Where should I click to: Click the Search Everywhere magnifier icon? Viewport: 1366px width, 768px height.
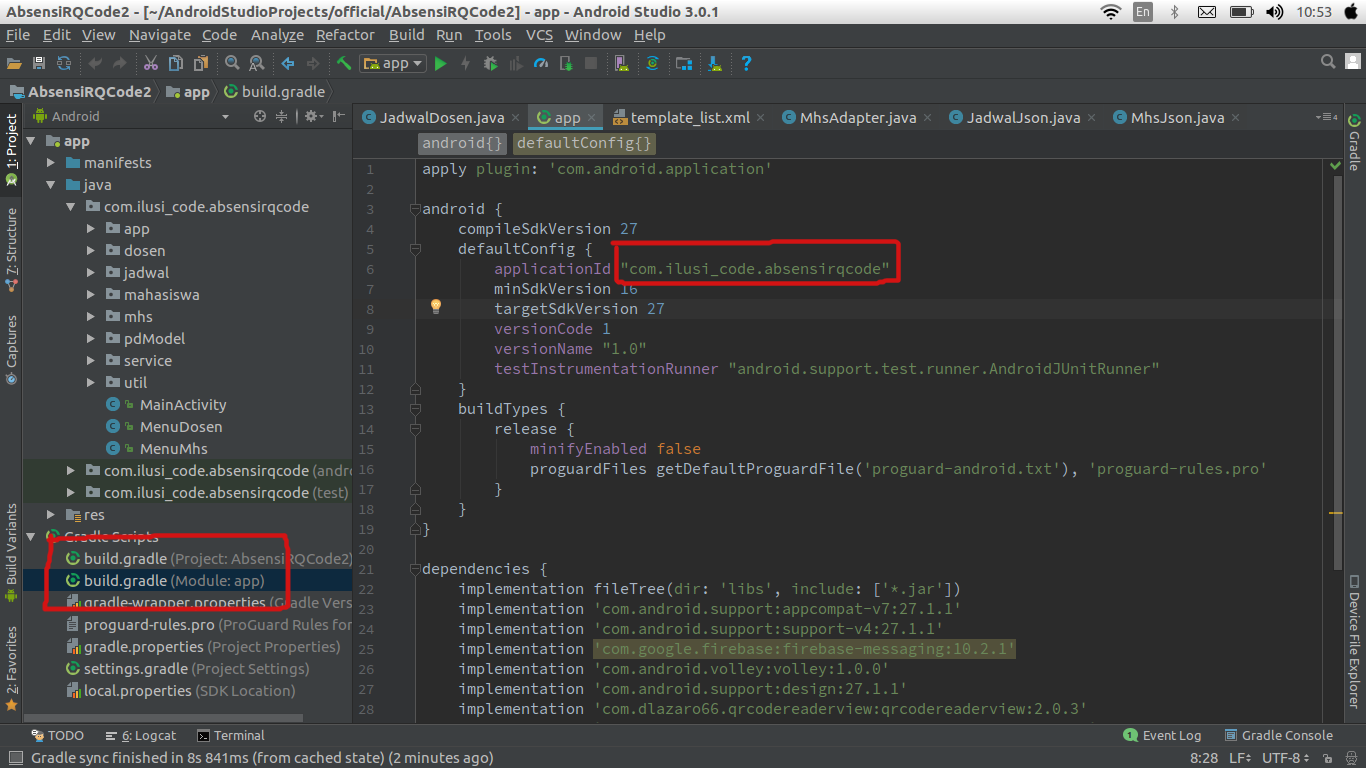point(1328,62)
